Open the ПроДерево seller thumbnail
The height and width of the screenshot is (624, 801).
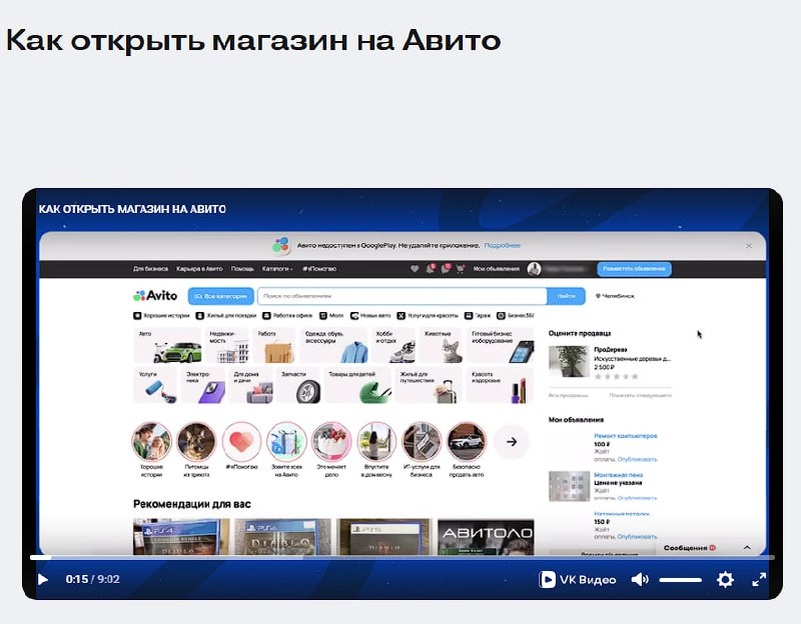click(569, 362)
